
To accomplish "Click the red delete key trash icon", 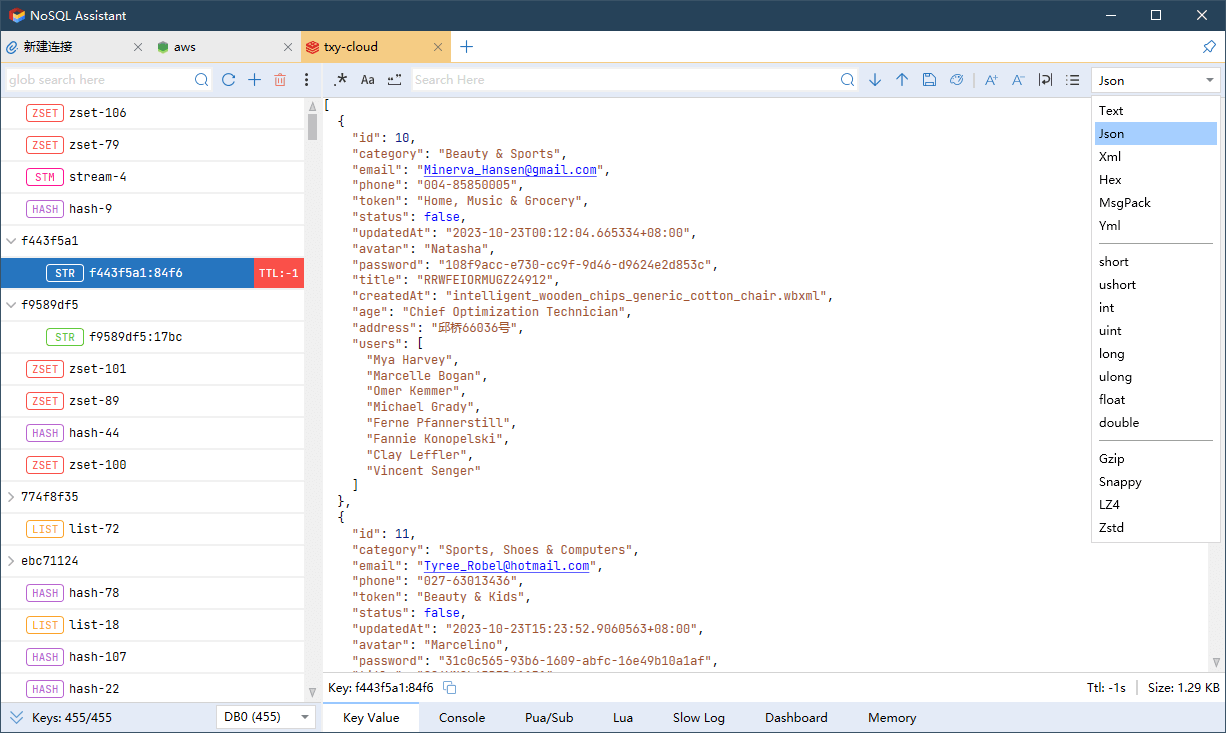I will click(x=280, y=80).
